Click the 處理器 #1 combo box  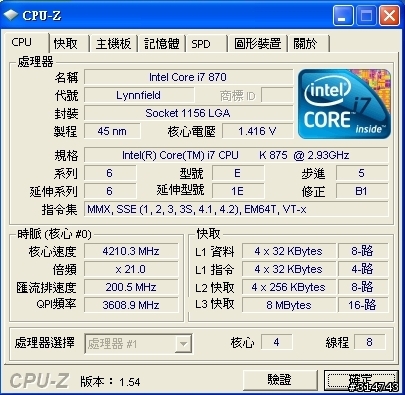point(138,344)
